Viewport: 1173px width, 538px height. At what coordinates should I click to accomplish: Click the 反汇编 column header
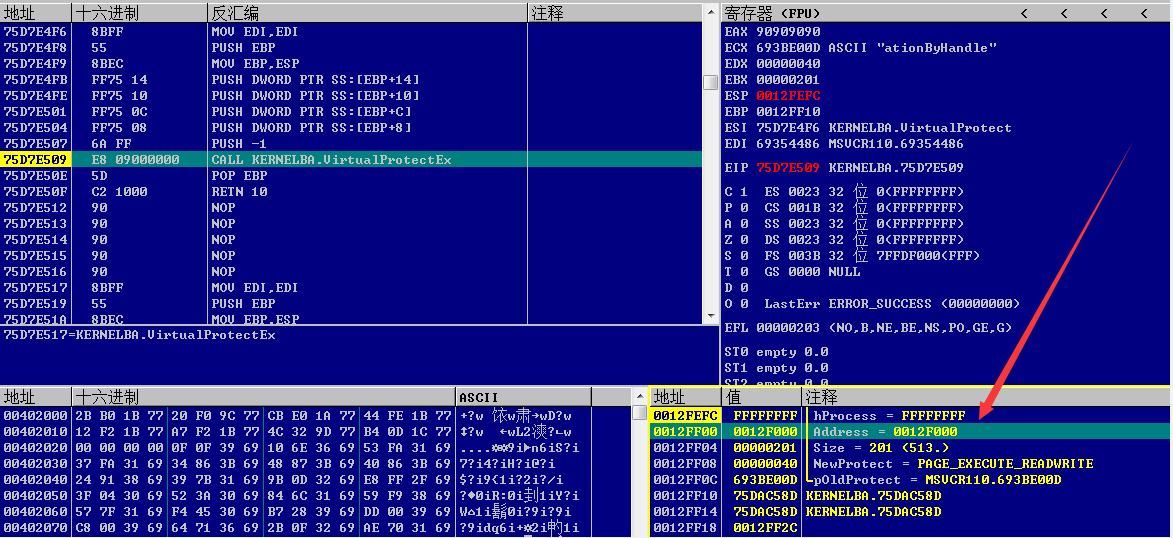point(367,13)
